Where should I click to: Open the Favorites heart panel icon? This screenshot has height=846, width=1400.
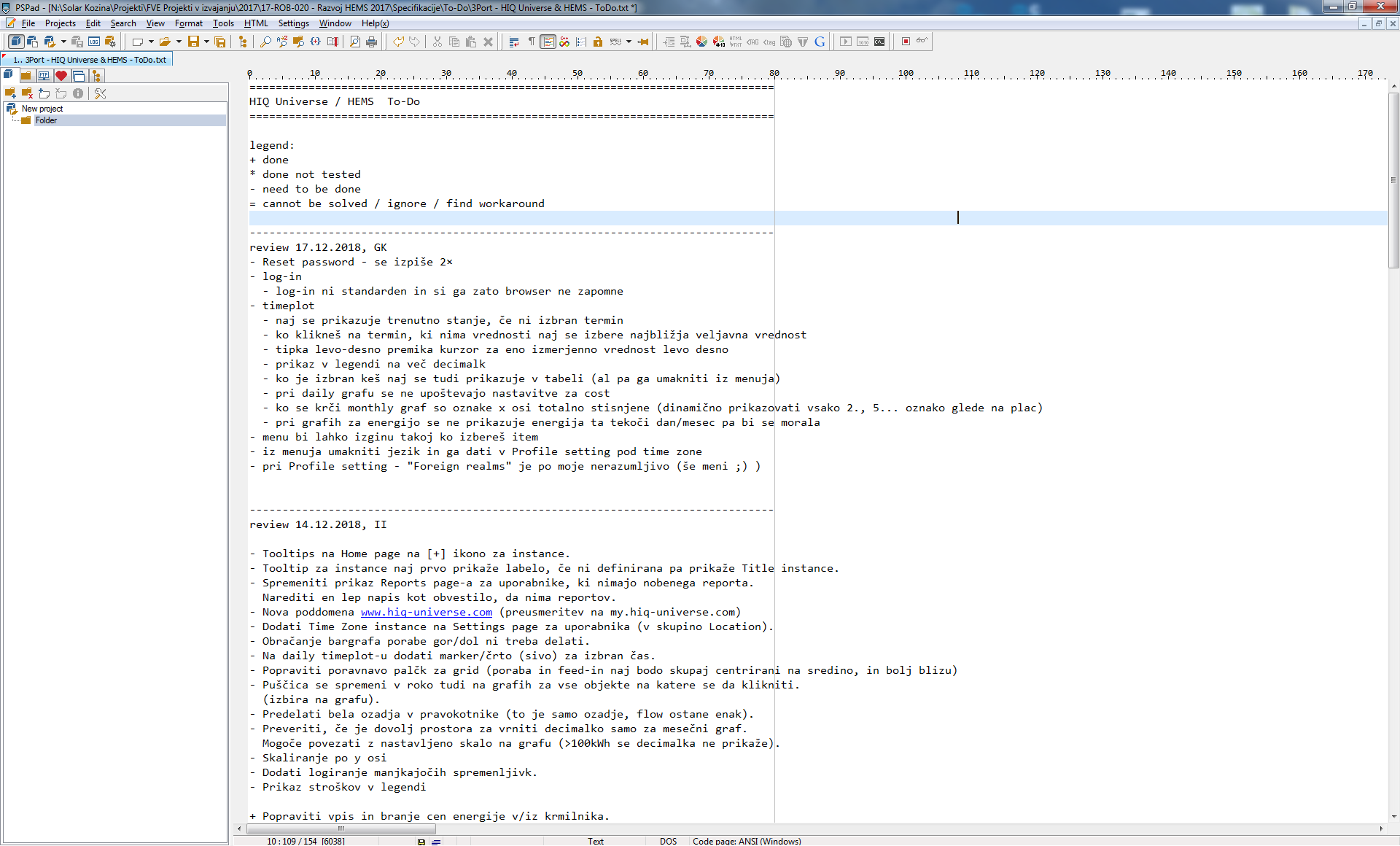(61, 76)
